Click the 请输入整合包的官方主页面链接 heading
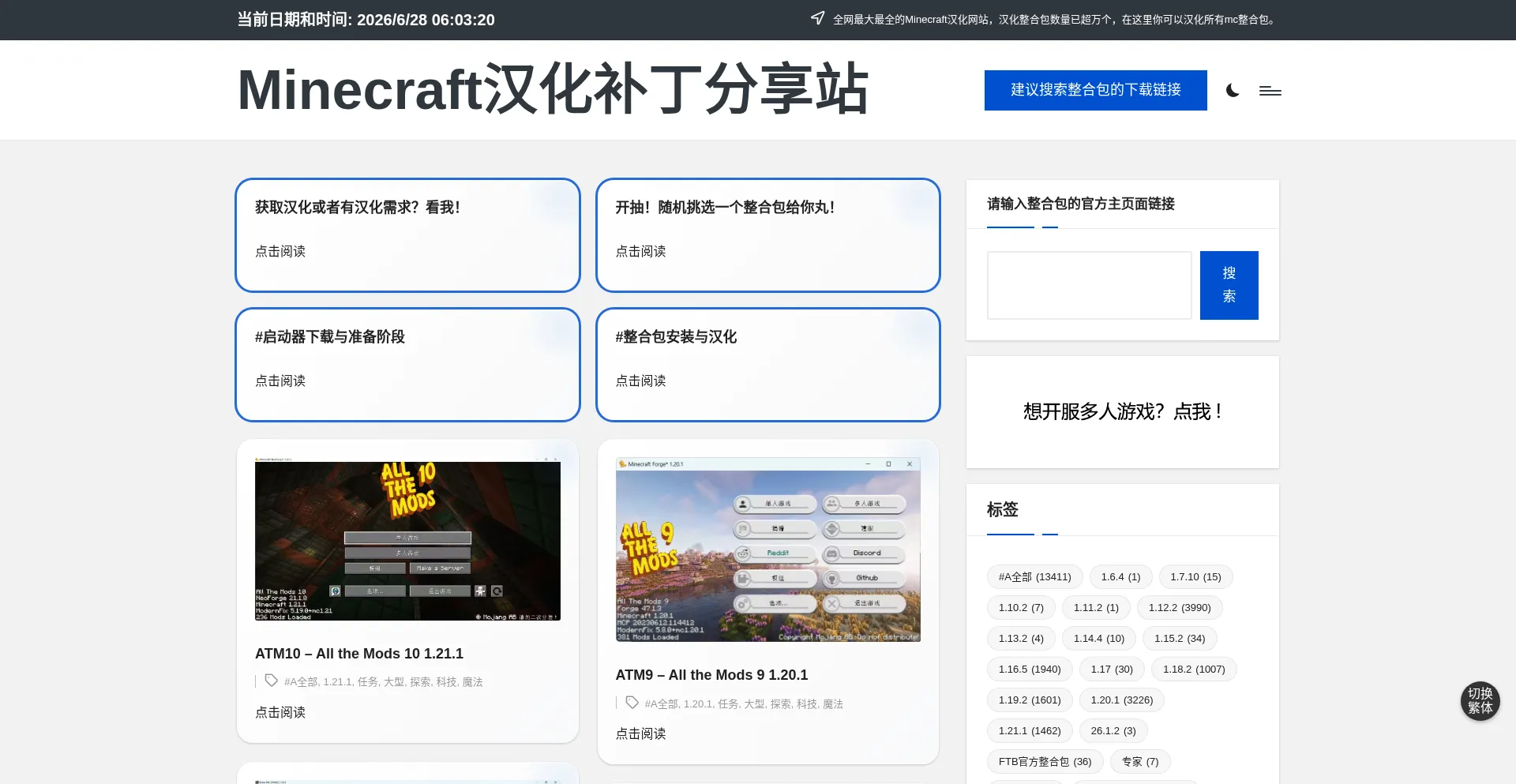Image resolution: width=1516 pixels, height=784 pixels. point(1081,204)
